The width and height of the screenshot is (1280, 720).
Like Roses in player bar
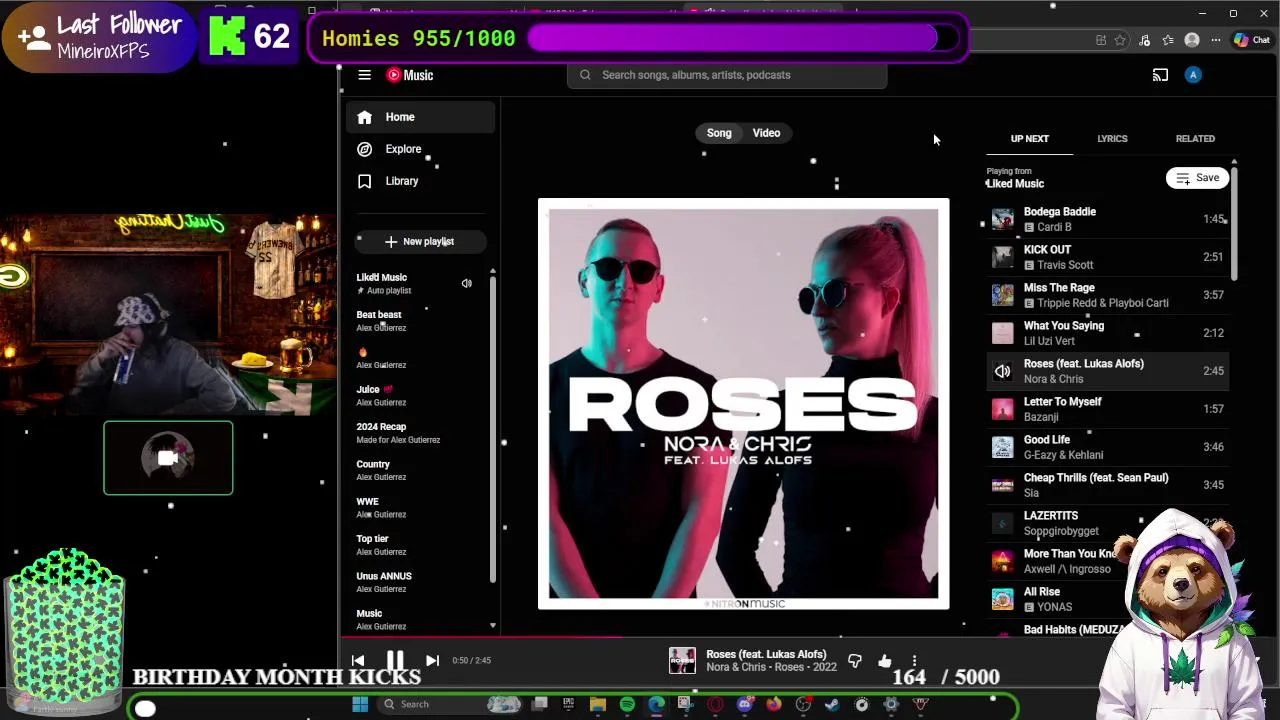pos(885,661)
